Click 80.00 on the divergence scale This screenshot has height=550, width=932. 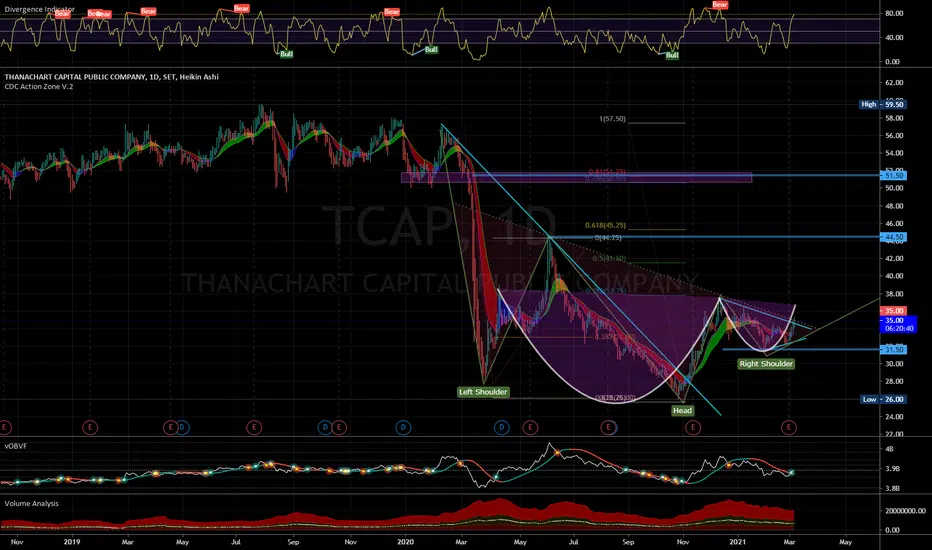coord(894,13)
